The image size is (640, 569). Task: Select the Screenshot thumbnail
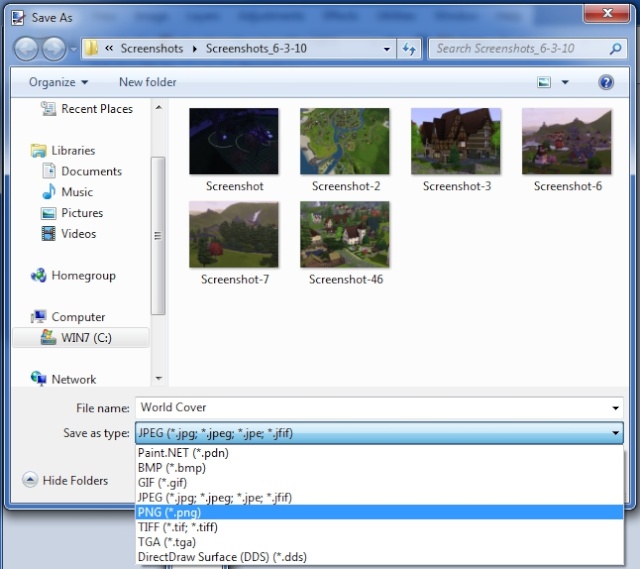tap(234, 141)
